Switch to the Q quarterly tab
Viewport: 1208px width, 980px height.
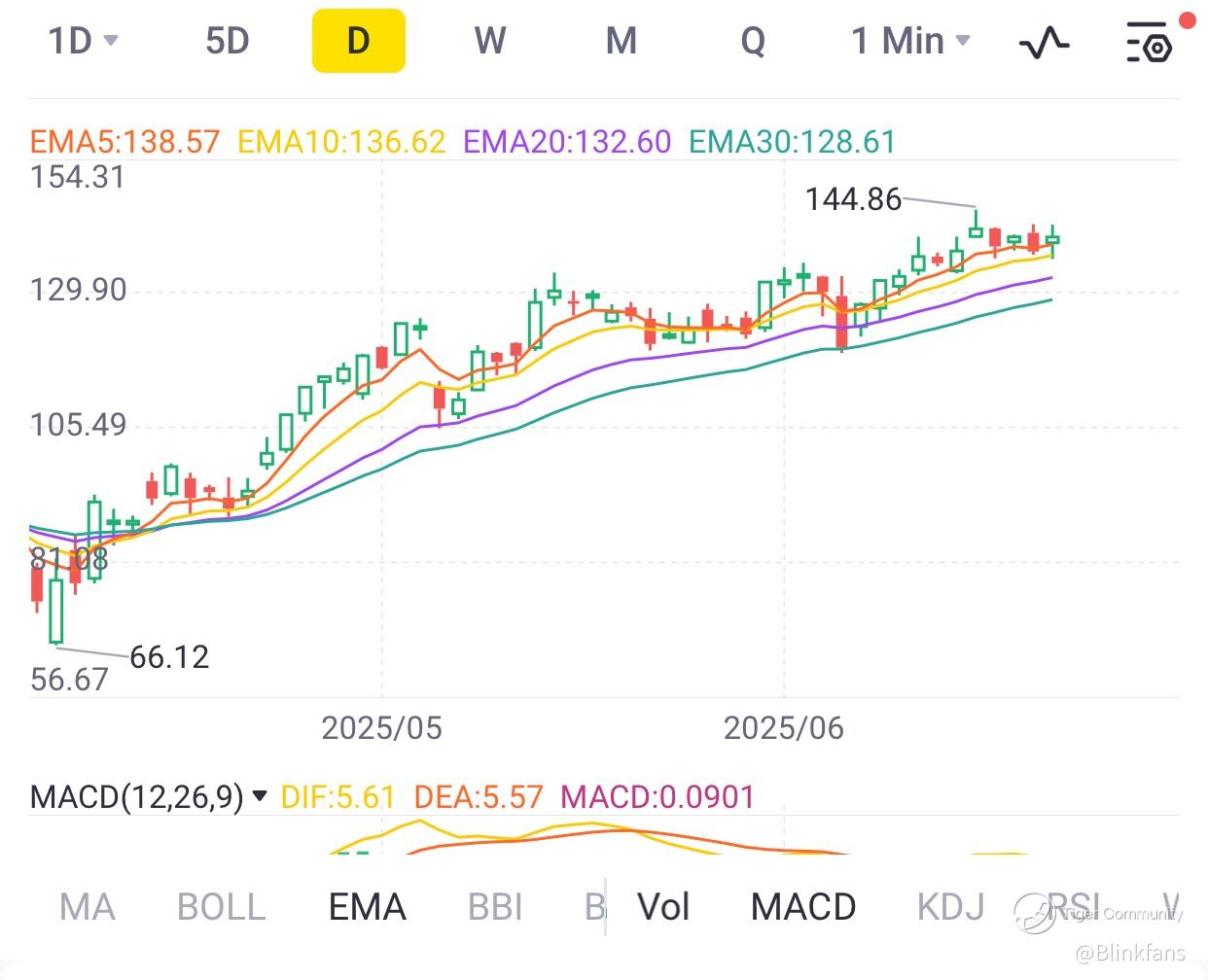(753, 41)
